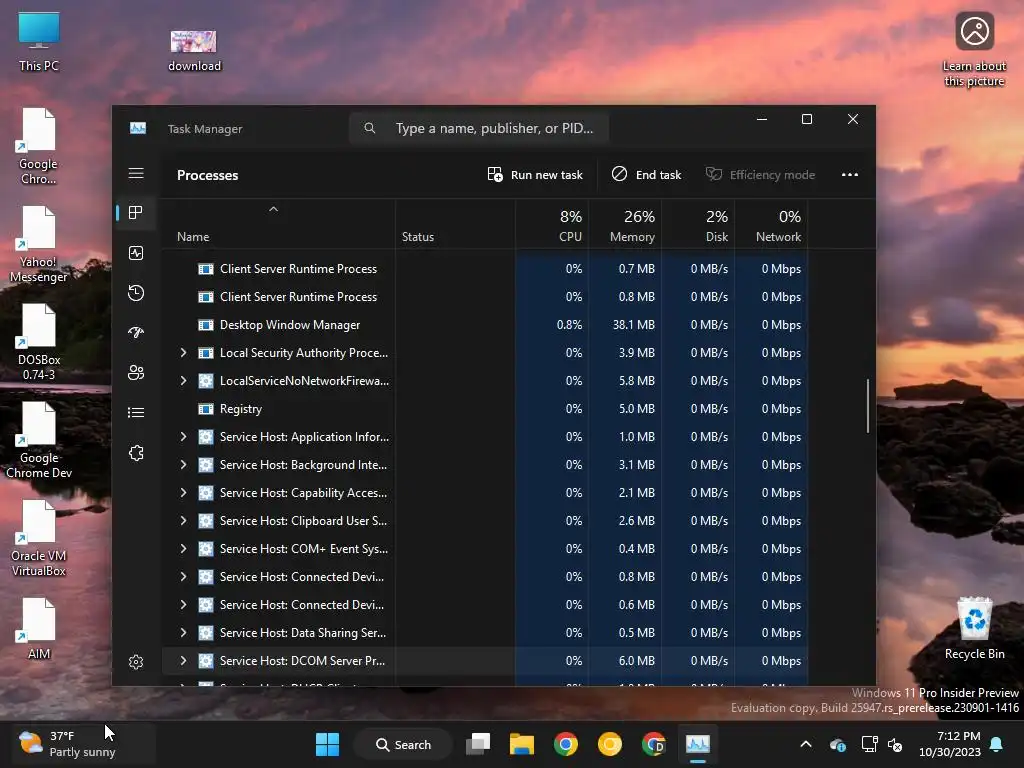Open Users page icon in sidebar
The width and height of the screenshot is (1024, 768).
136,372
